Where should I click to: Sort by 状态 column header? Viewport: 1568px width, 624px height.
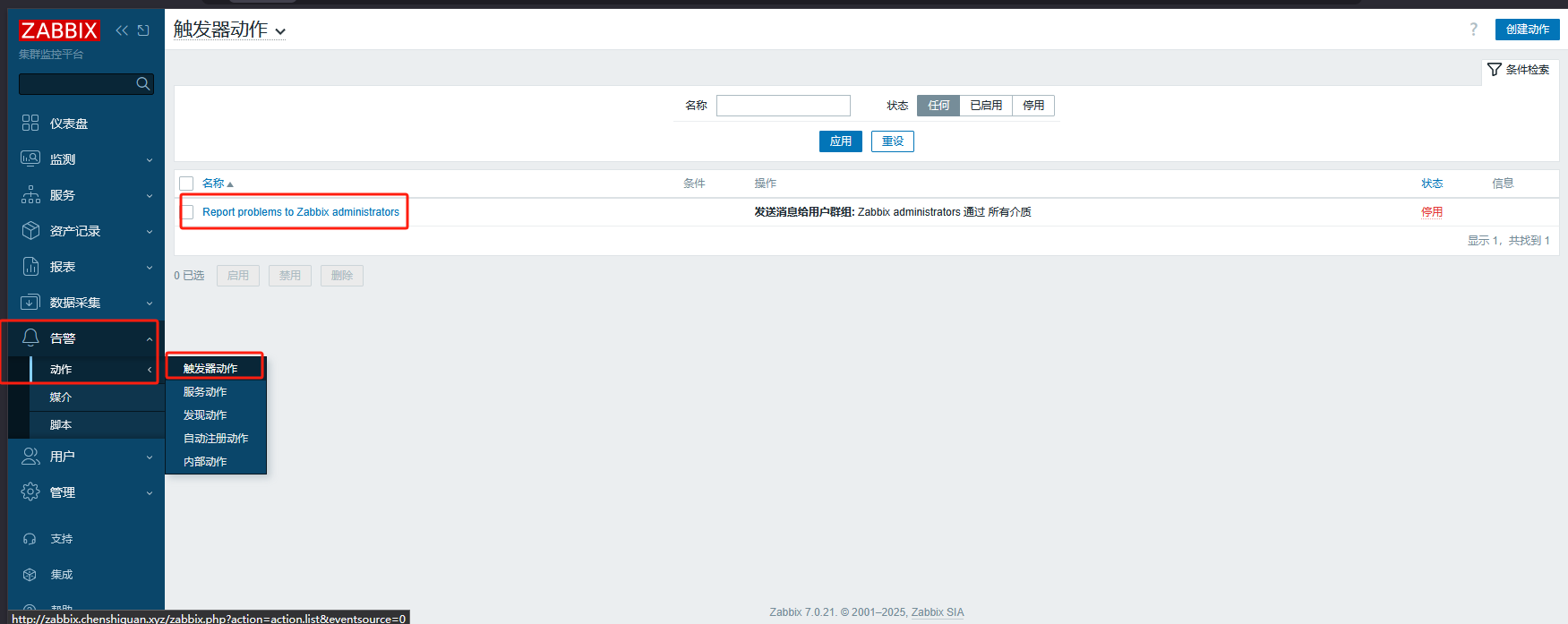pyautogui.click(x=1432, y=184)
